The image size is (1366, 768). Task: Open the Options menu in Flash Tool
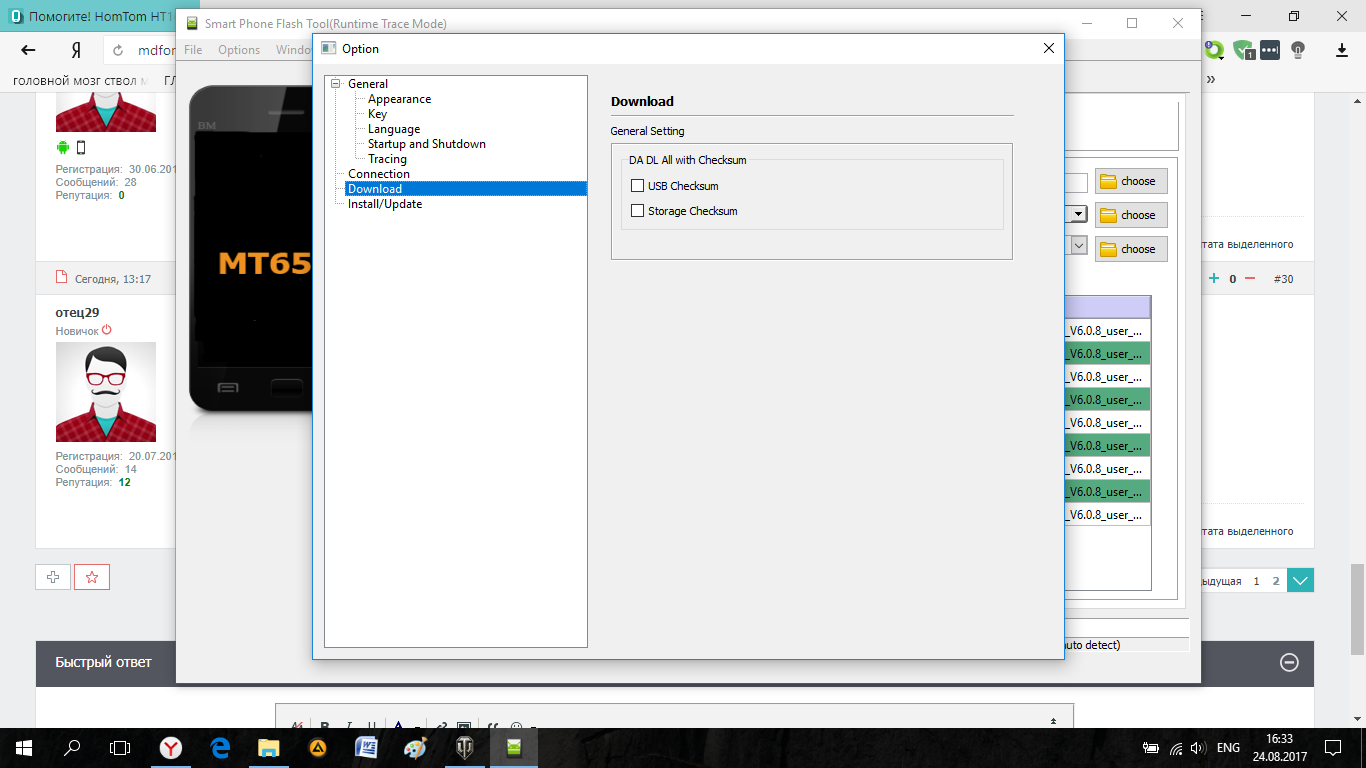click(239, 50)
